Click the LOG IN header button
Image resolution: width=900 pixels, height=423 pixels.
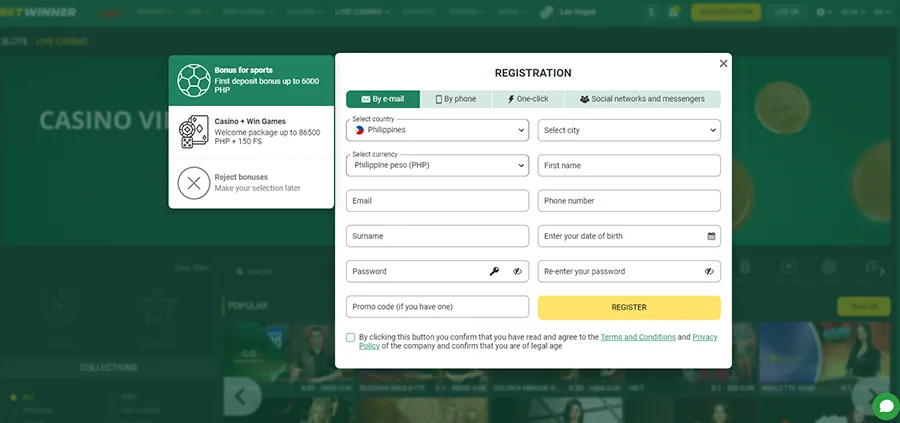(x=786, y=12)
